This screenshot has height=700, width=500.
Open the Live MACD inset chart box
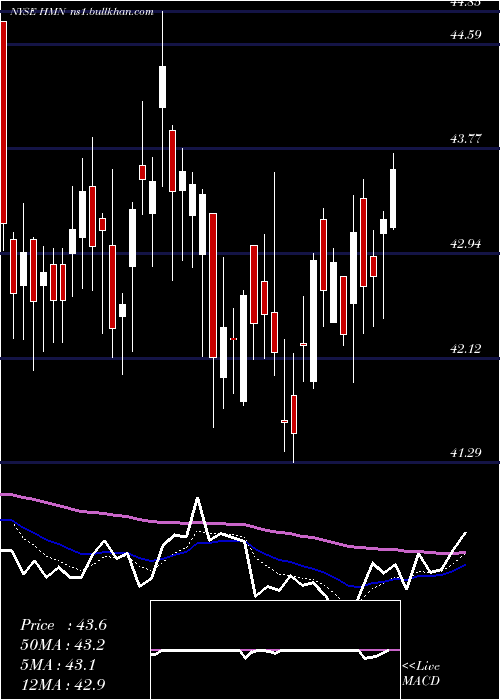click(x=275, y=650)
